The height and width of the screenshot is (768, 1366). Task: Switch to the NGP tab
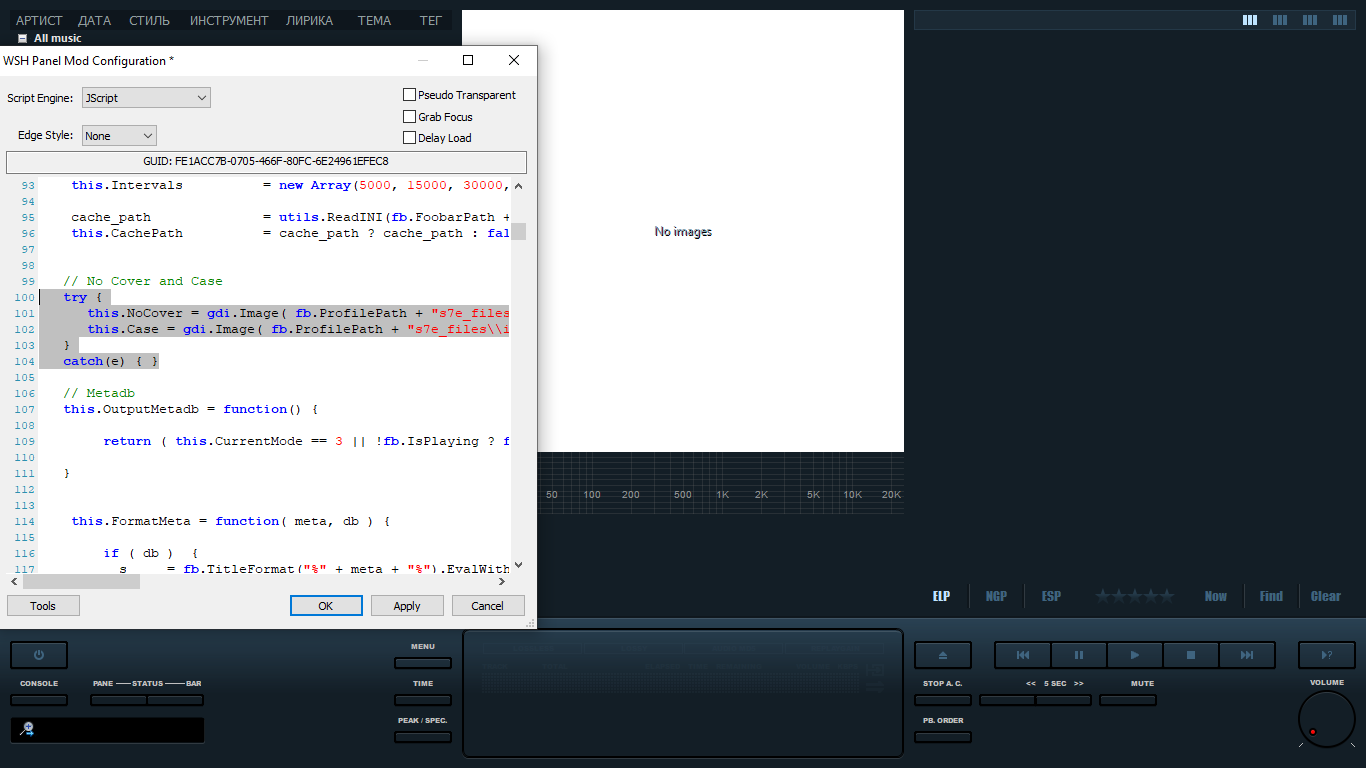pos(996,596)
